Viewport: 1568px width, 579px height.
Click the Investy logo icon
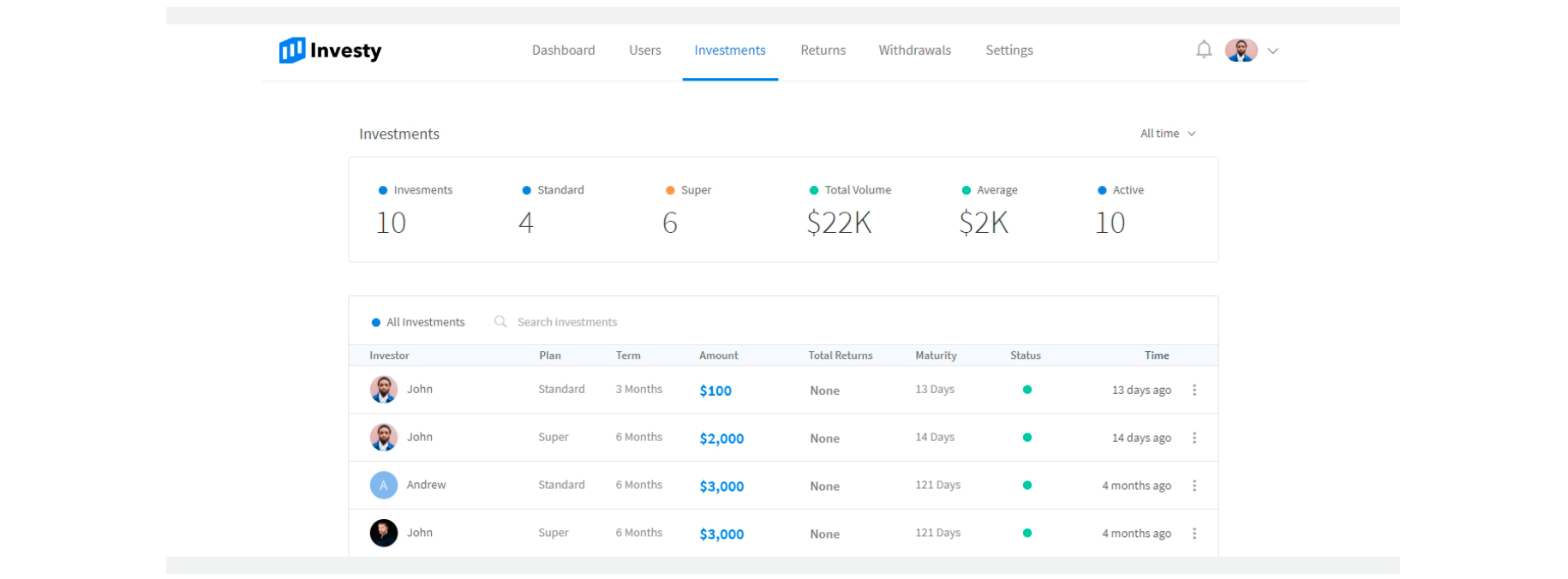[292, 51]
